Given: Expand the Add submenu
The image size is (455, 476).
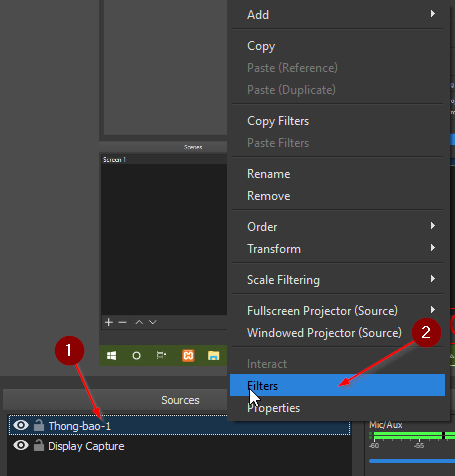Looking at the screenshot, I should click(x=338, y=15).
